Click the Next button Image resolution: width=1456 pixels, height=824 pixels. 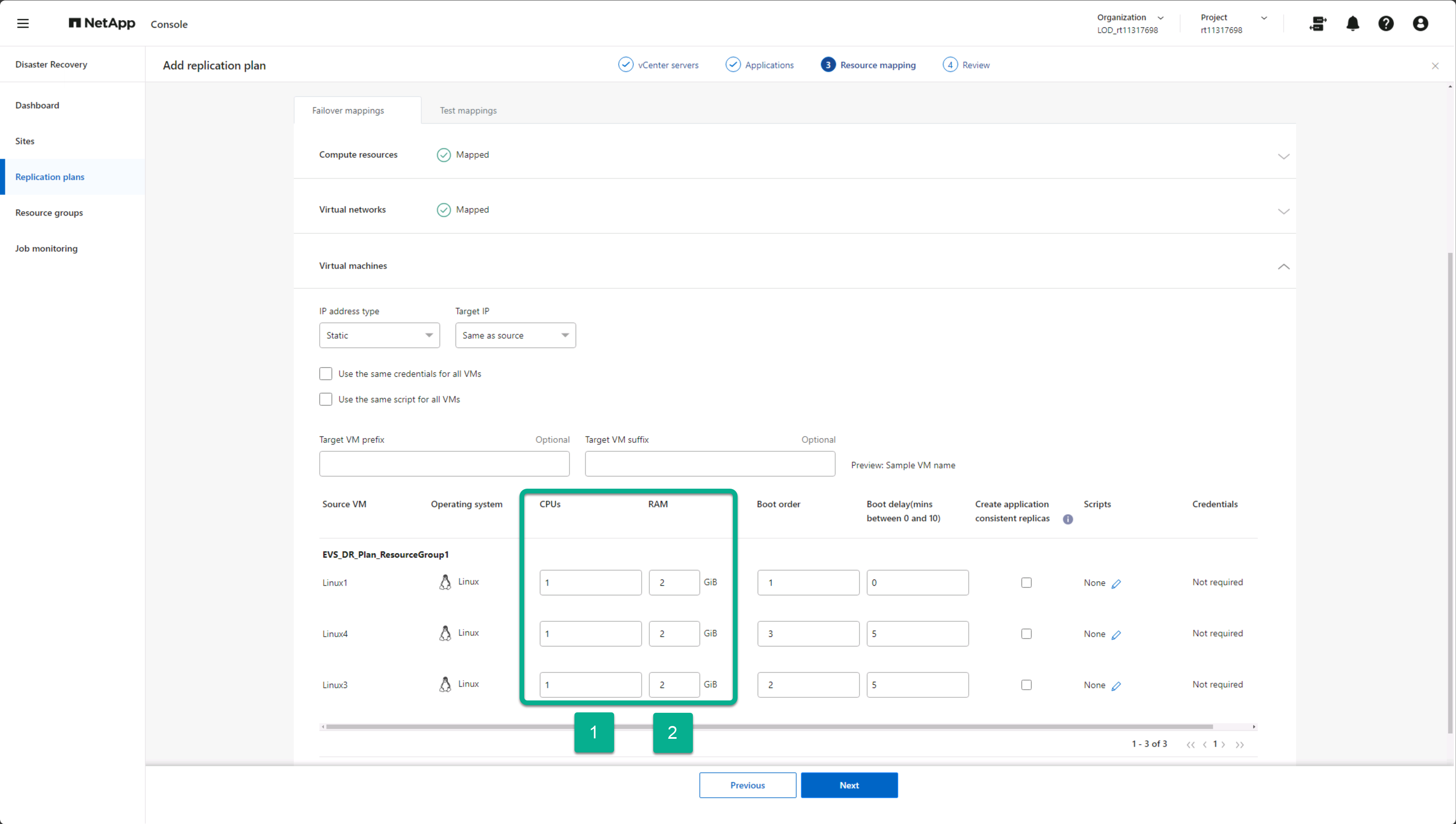[x=848, y=785]
